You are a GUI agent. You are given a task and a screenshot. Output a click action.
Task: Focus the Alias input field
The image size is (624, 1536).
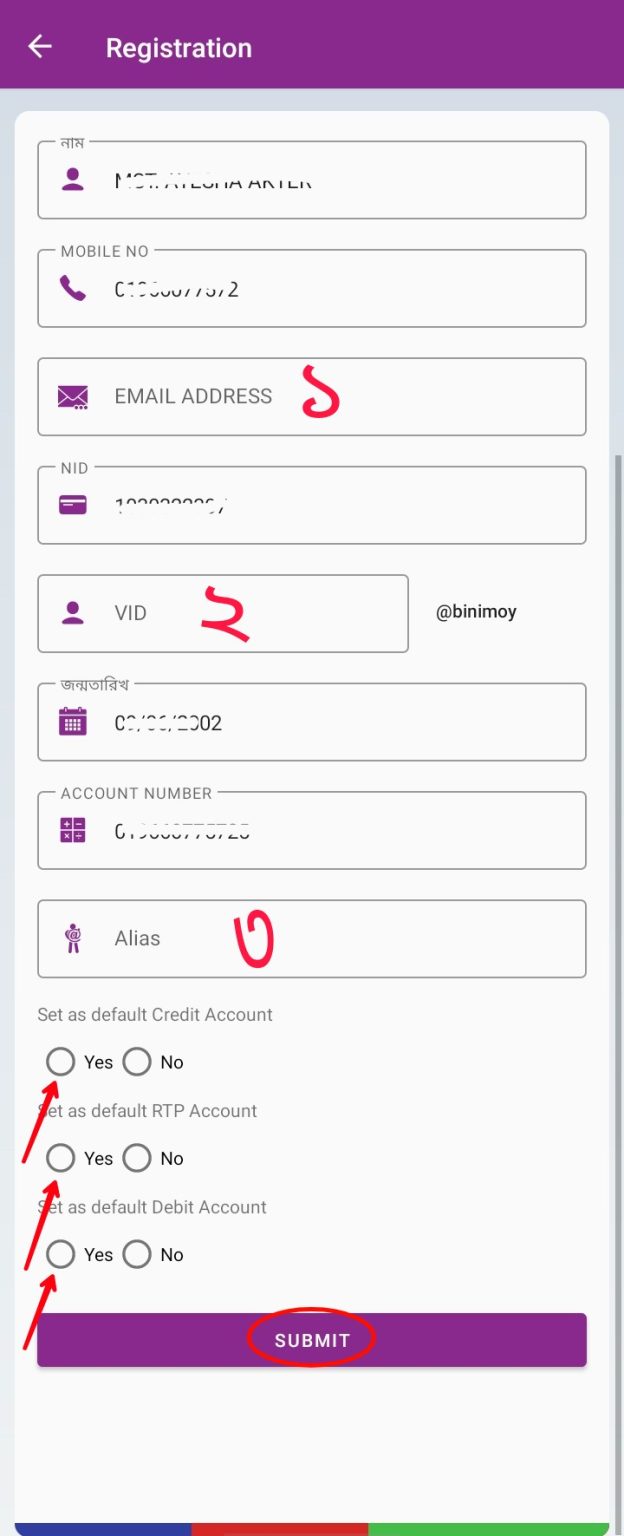[312, 938]
